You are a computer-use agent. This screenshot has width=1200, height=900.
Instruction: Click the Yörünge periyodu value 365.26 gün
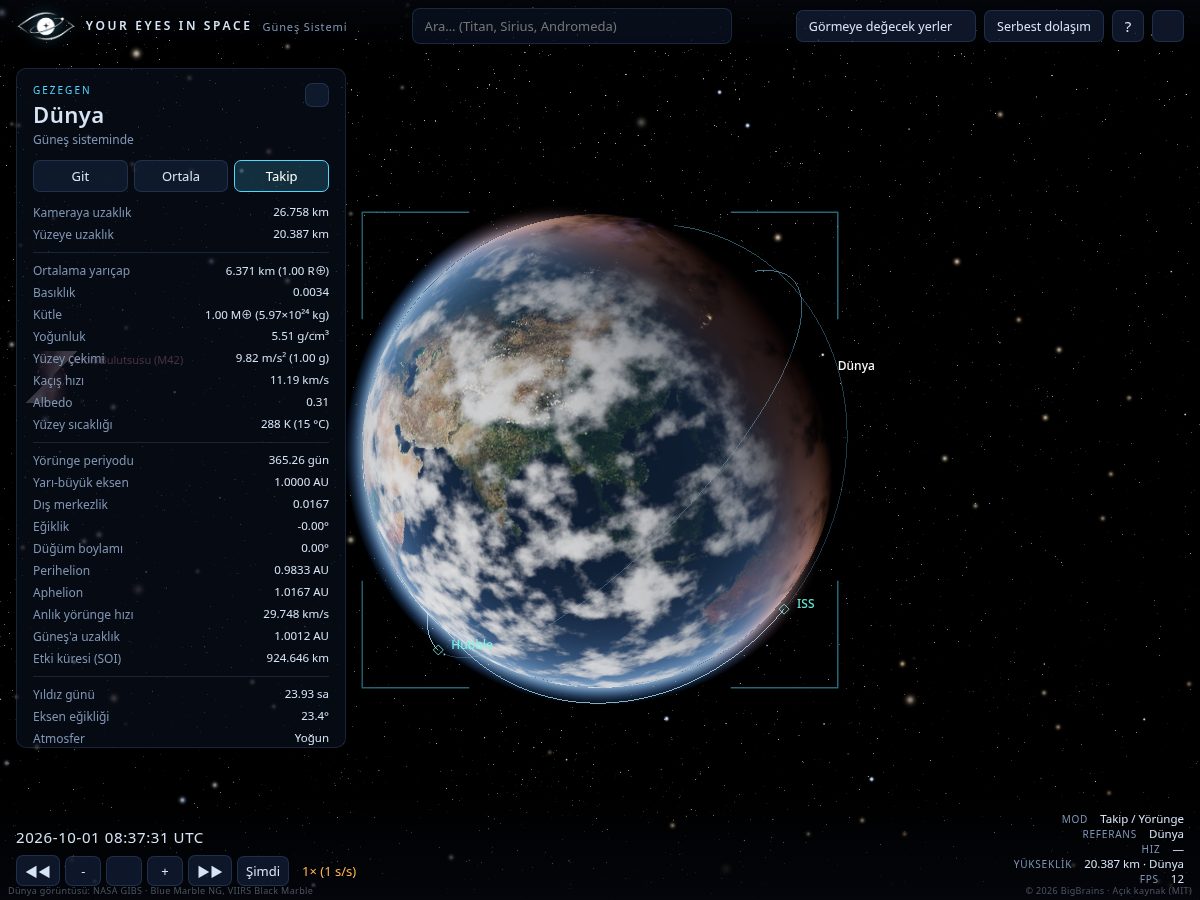[x=298, y=460]
